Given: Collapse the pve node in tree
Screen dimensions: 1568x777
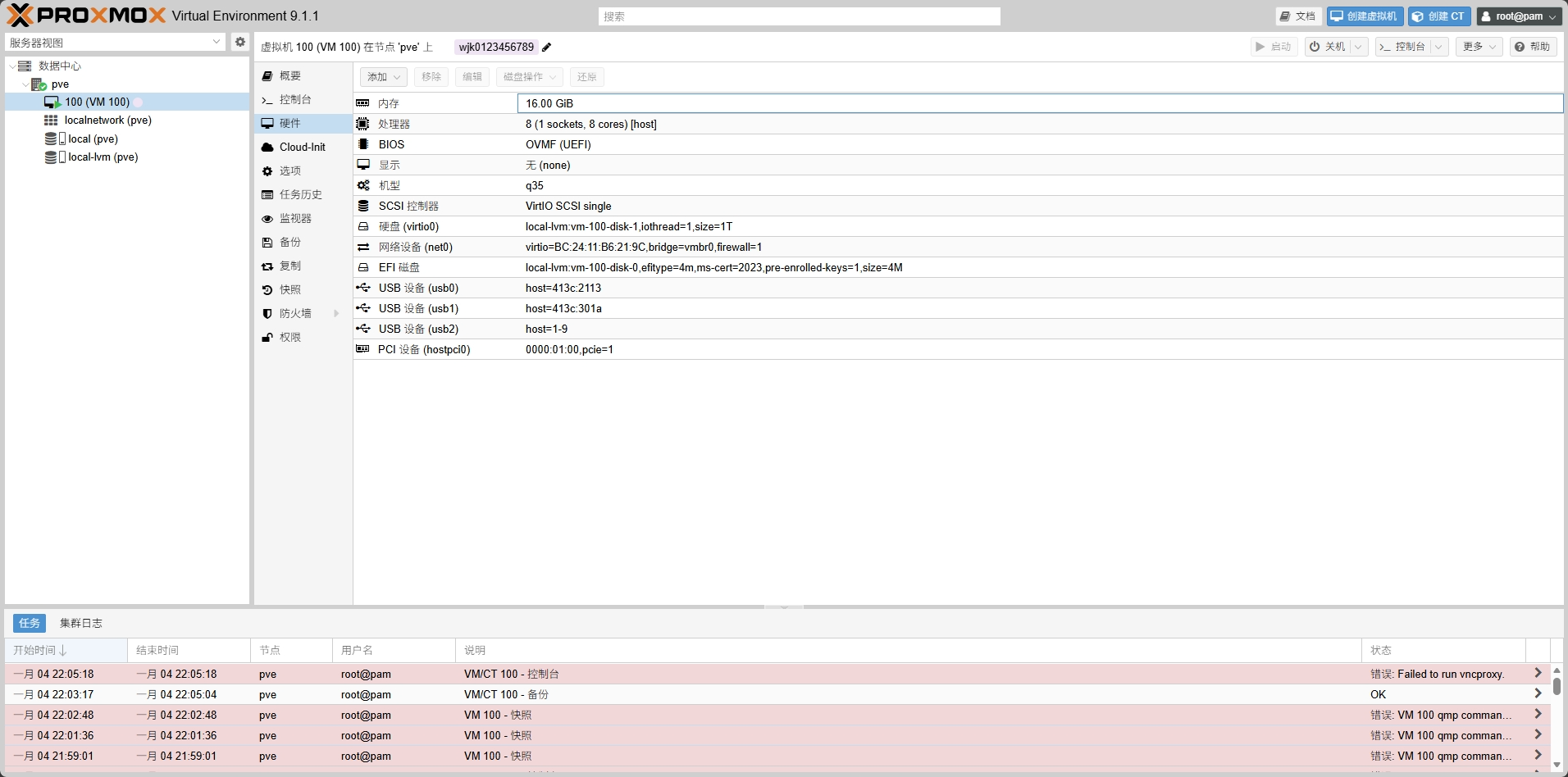Looking at the screenshot, I should click(25, 84).
